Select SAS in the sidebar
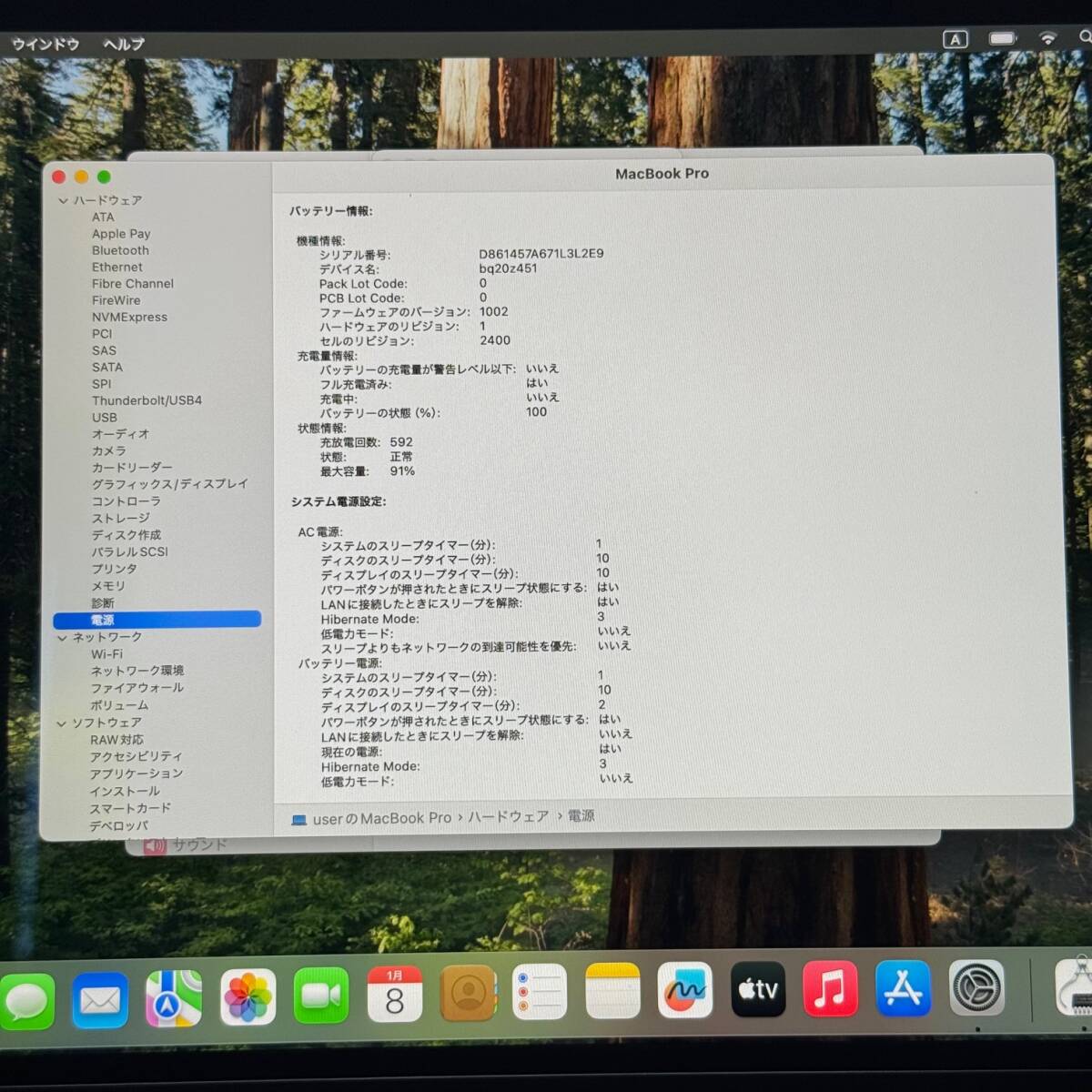Screen dimensions: 1092x1092 coord(104,350)
